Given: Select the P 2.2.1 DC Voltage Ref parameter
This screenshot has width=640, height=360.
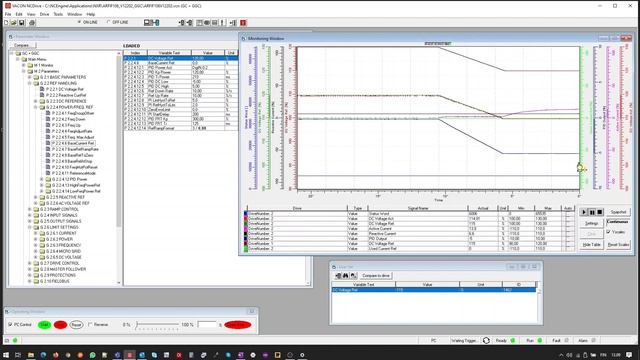Looking at the screenshot, I should 64,89.
